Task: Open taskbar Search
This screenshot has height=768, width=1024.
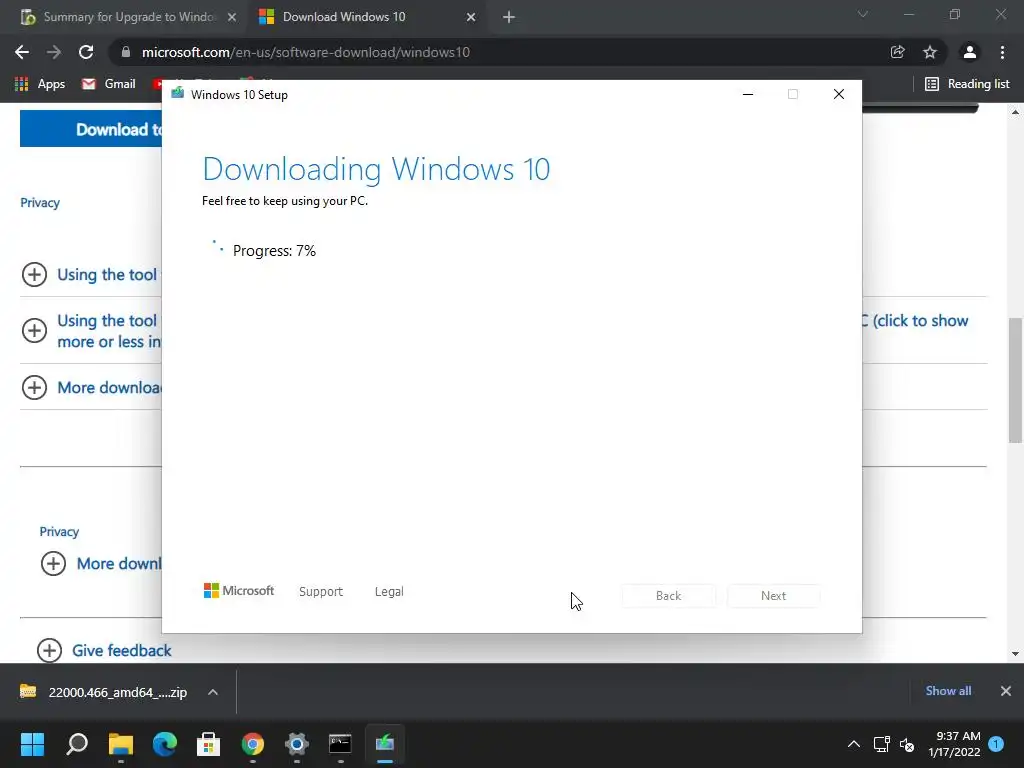Action: (x=77, y=744)
